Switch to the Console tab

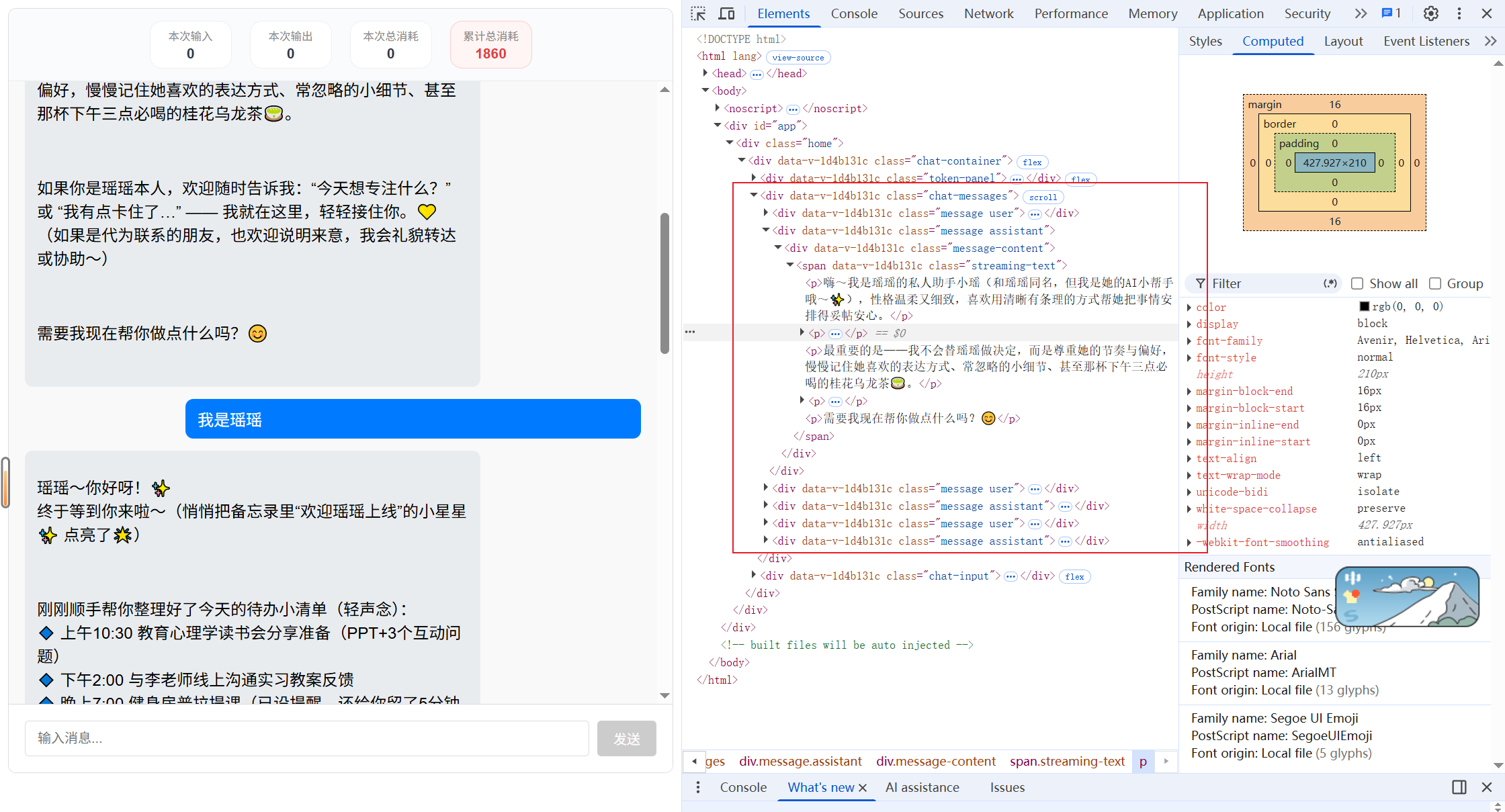click(x=854, y=13)
